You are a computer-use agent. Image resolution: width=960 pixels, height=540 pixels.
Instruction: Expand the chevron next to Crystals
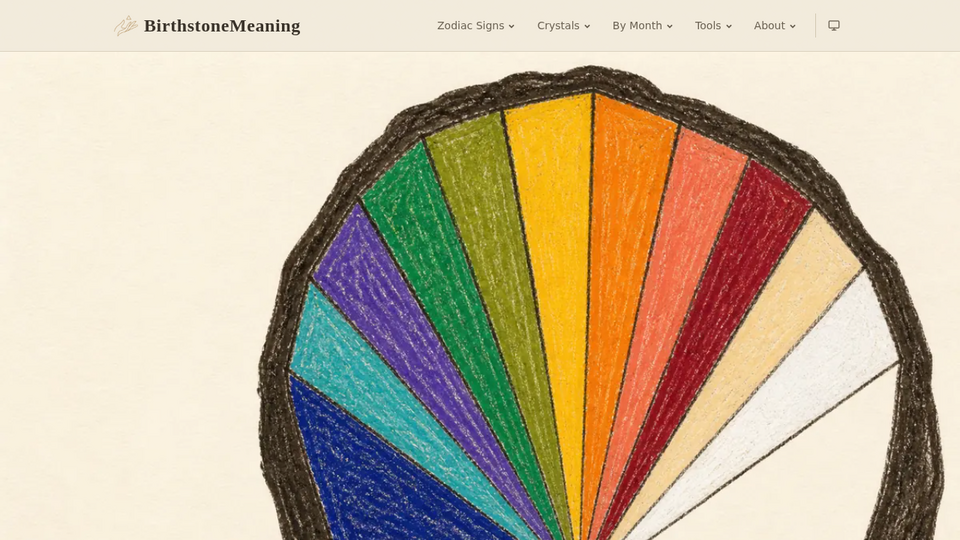click(x=587, y=26)
